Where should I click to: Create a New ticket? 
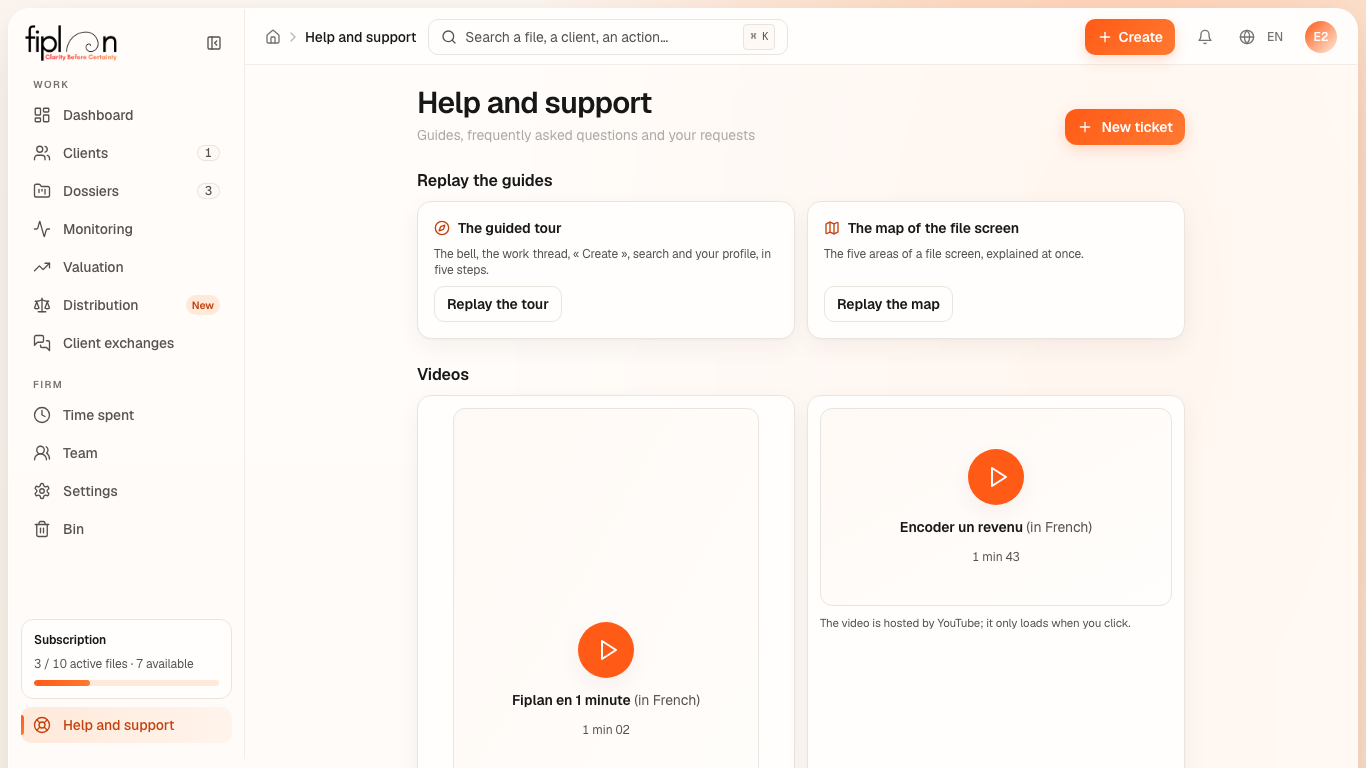point(1125,127)
